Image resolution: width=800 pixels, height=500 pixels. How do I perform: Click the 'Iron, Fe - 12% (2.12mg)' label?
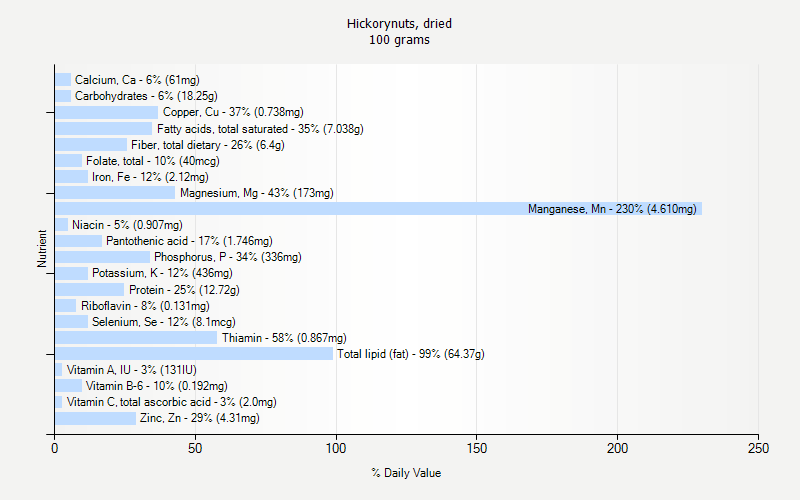coord(150,177)
